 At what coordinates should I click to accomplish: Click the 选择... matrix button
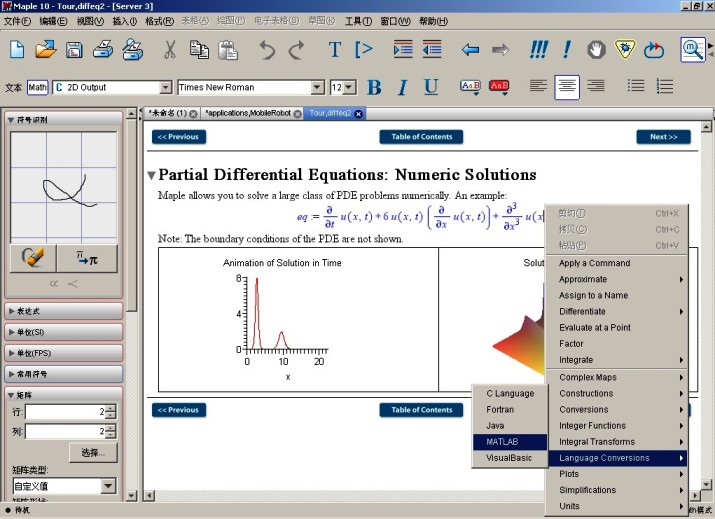[93, 452]
